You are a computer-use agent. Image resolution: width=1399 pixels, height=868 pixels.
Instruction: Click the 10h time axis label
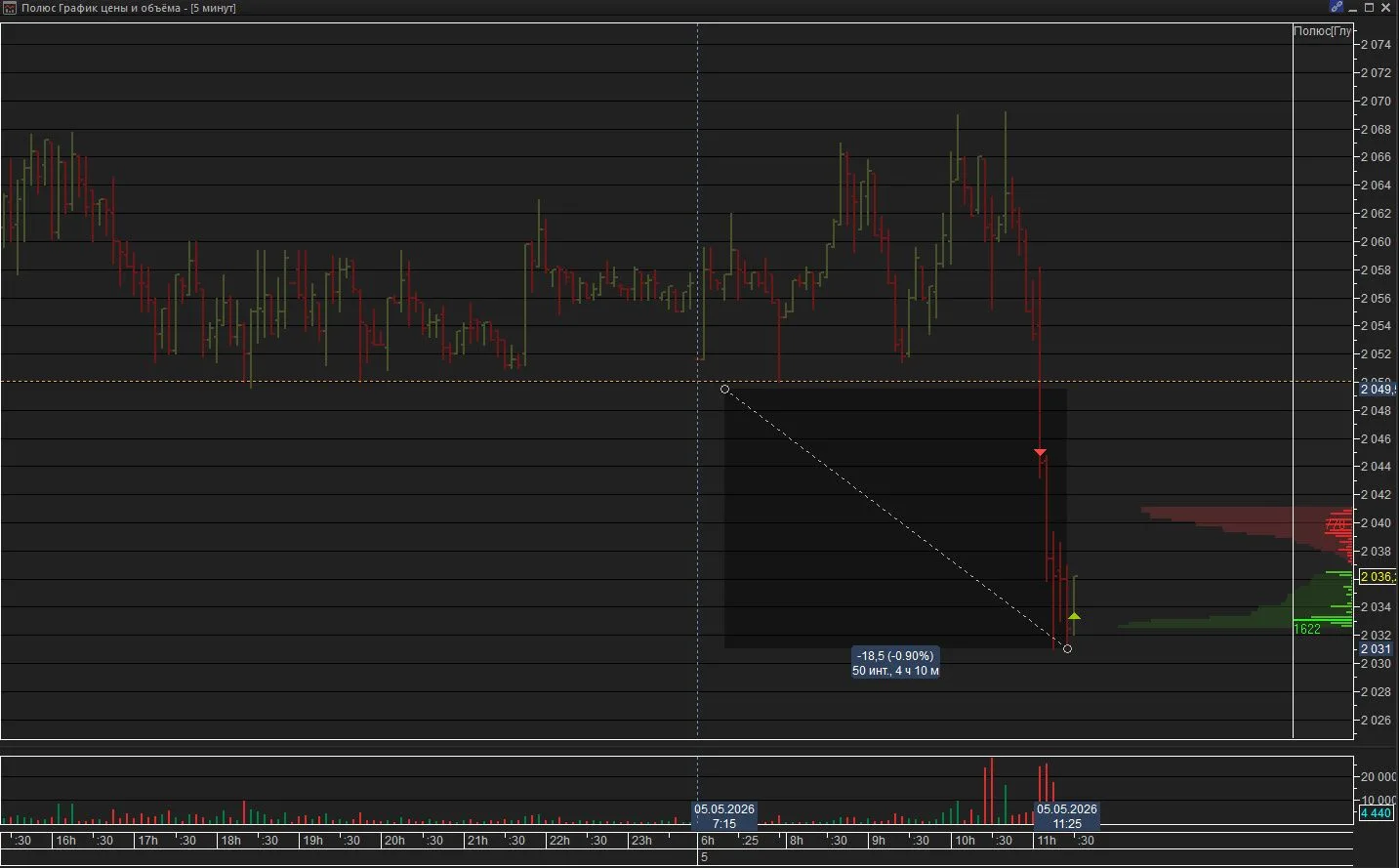tap(965, 841)
